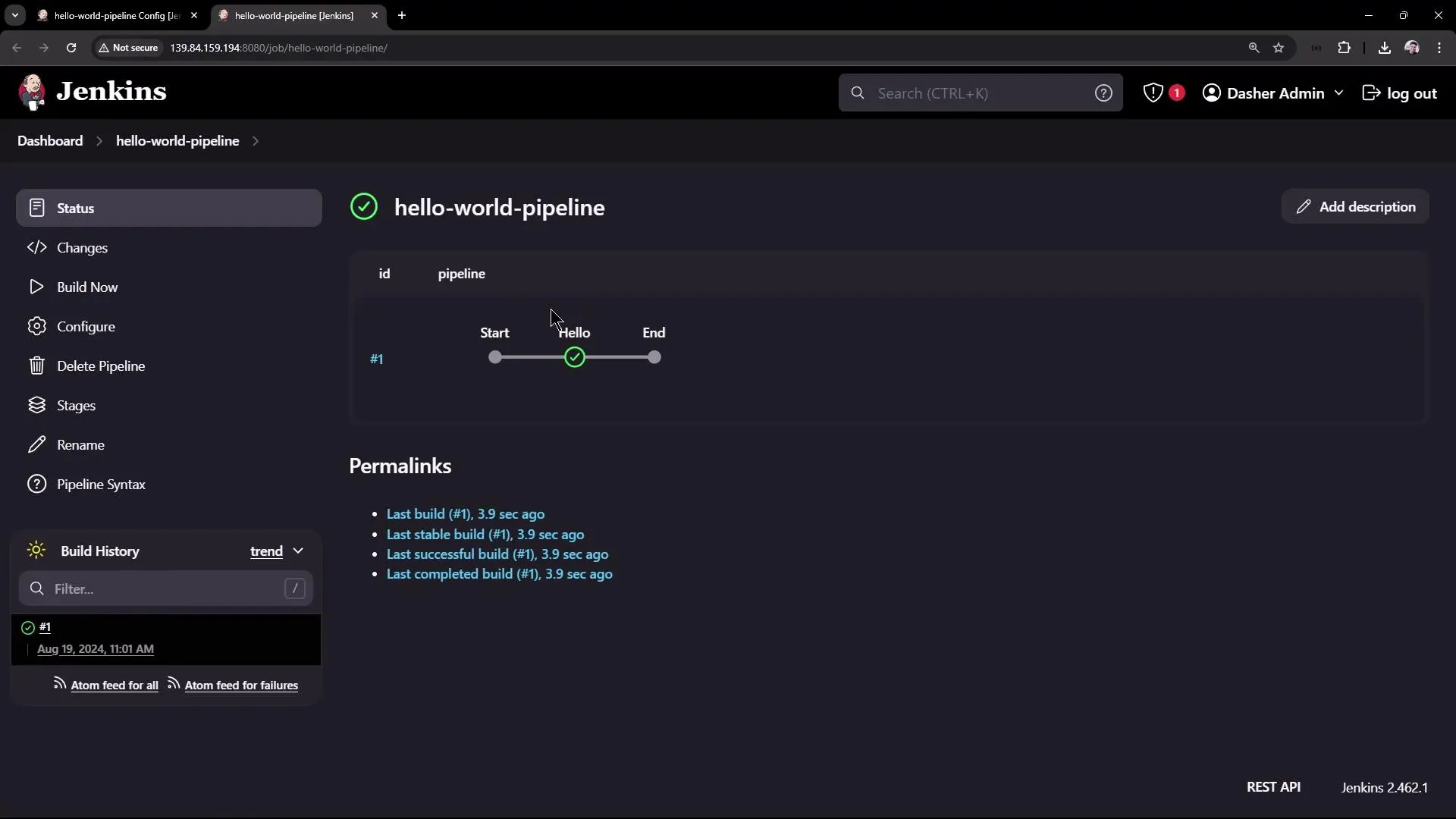This screenshot has width=1456, height=819.
Task: Click the Delete Pipeline trash icon
Action: [x=36, y=366]
